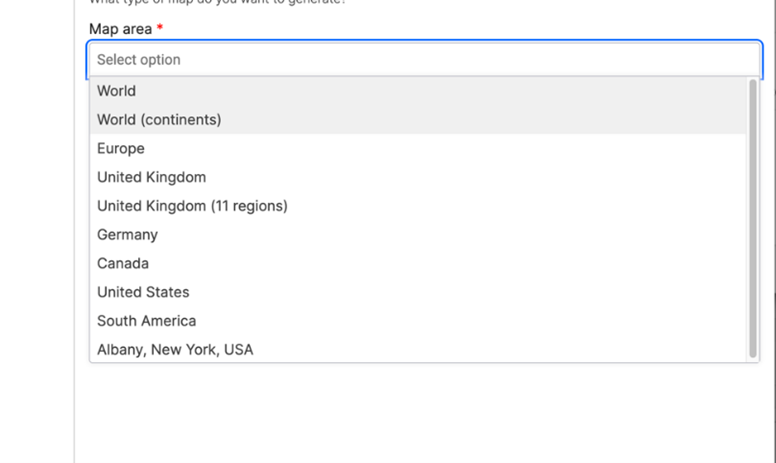Pick Canada from the options
This screenshot has width=776, height=463.
(x=418, y=263)
